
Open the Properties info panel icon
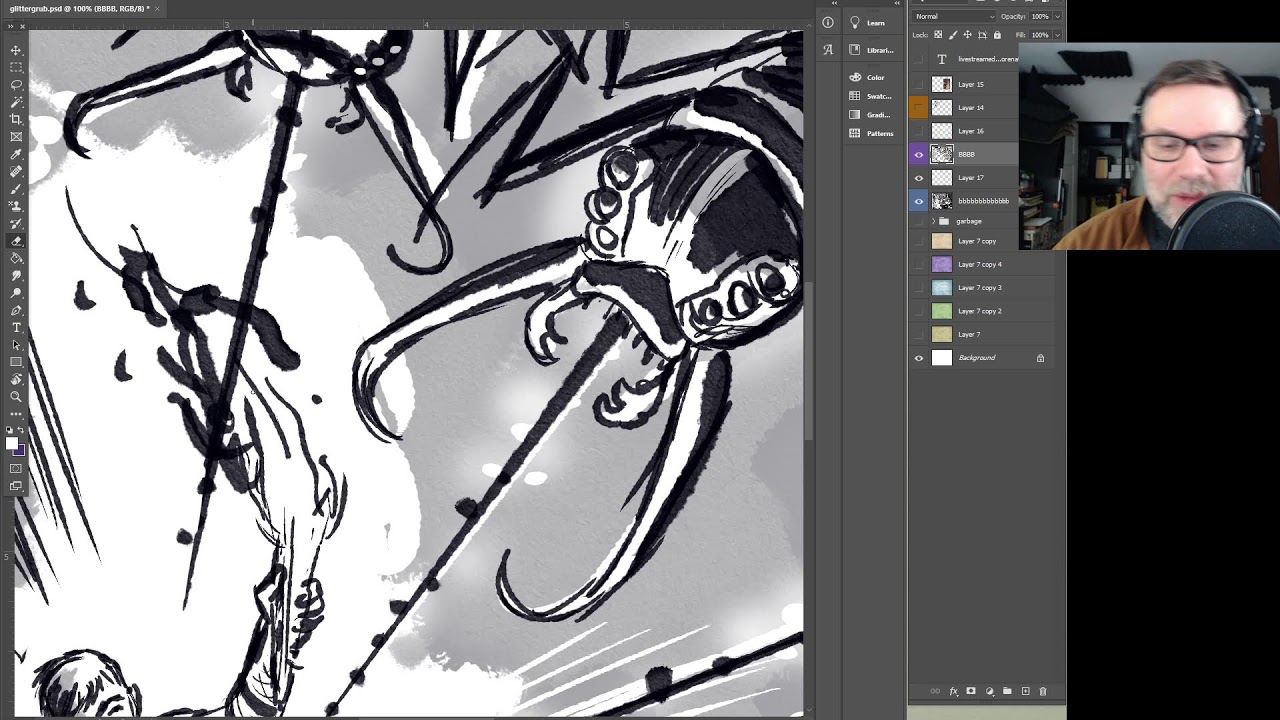pos(828,23)
